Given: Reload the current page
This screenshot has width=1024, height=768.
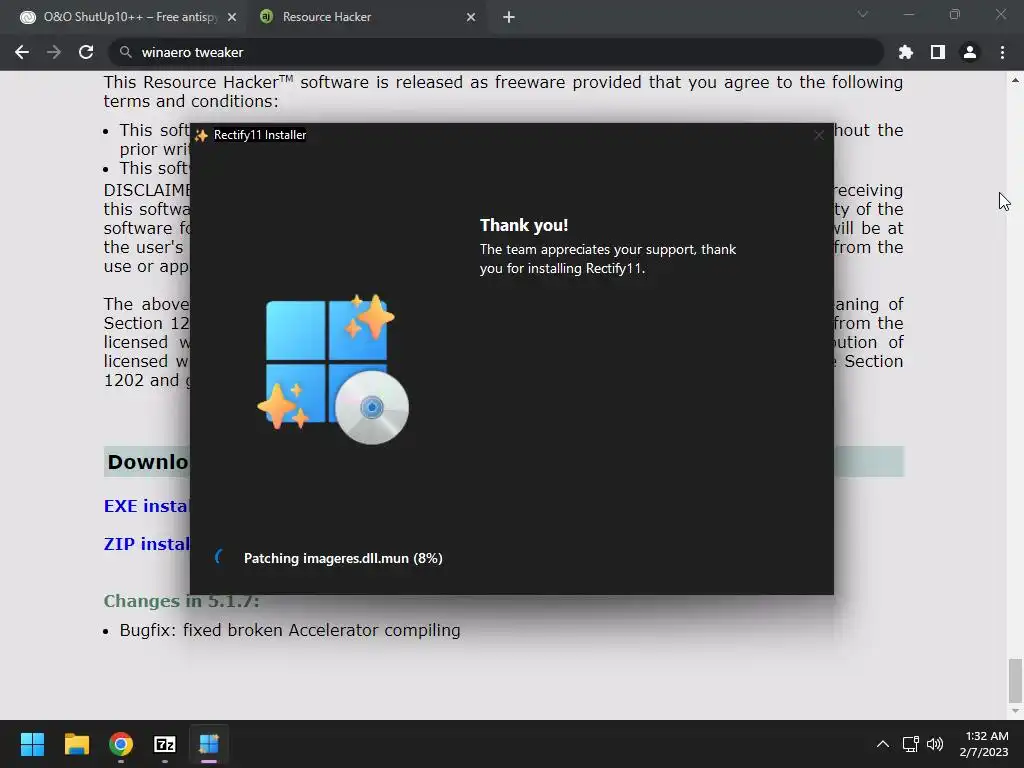Looking at the screenshot, I should coord(86,52).
